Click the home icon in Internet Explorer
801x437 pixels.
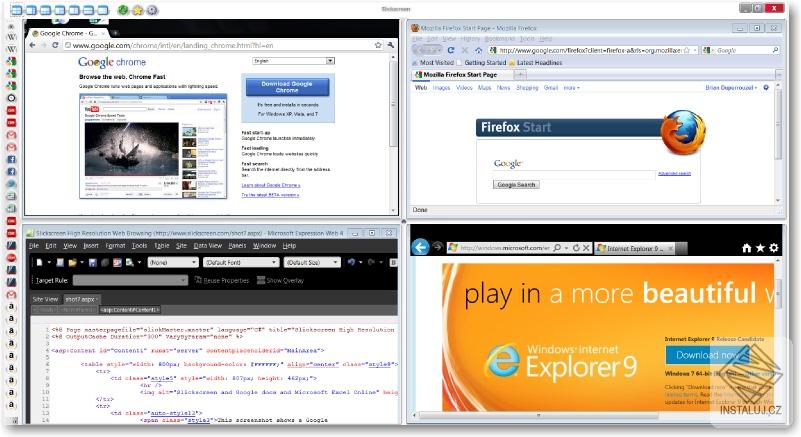747,248
